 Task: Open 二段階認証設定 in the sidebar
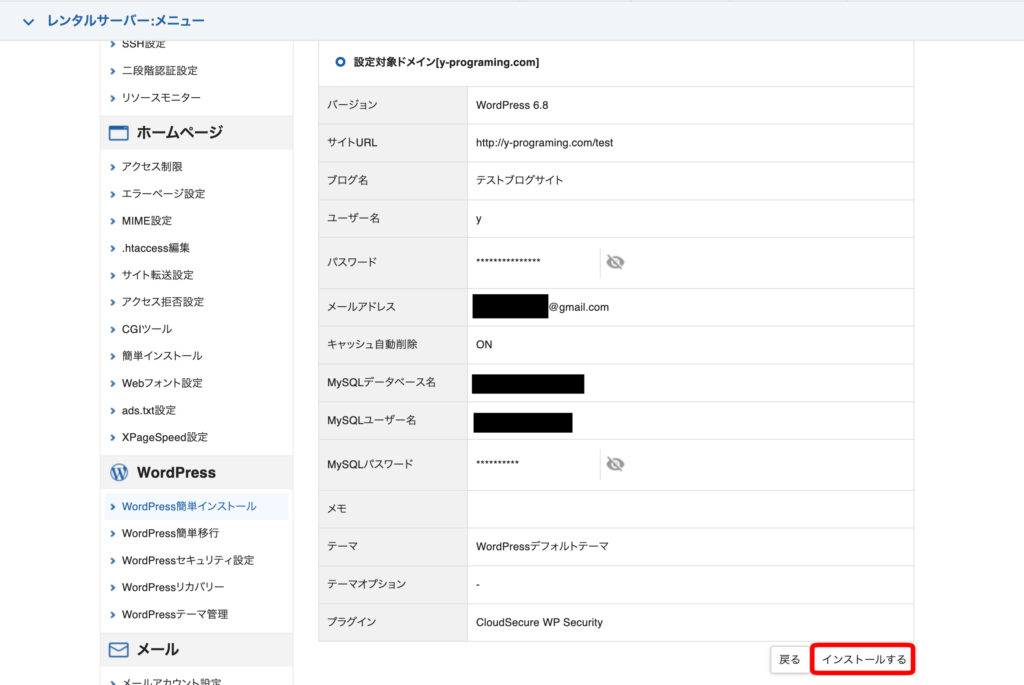[x=159, y=71]
